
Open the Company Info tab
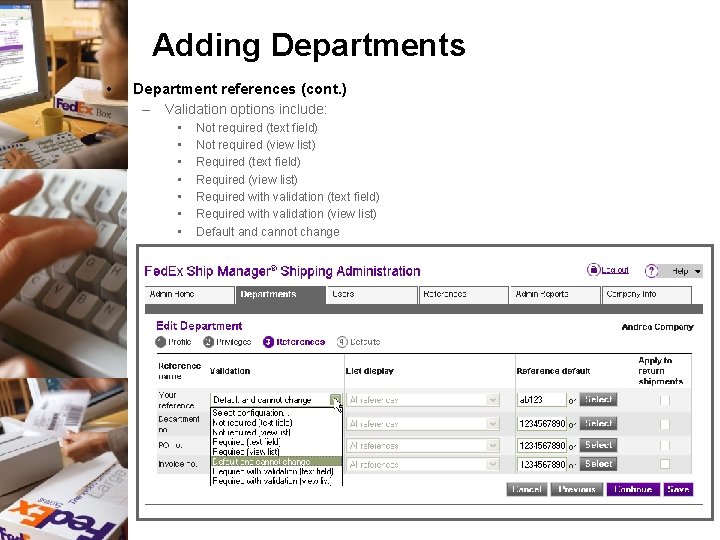pyautogui.click(x=647, y=294)
